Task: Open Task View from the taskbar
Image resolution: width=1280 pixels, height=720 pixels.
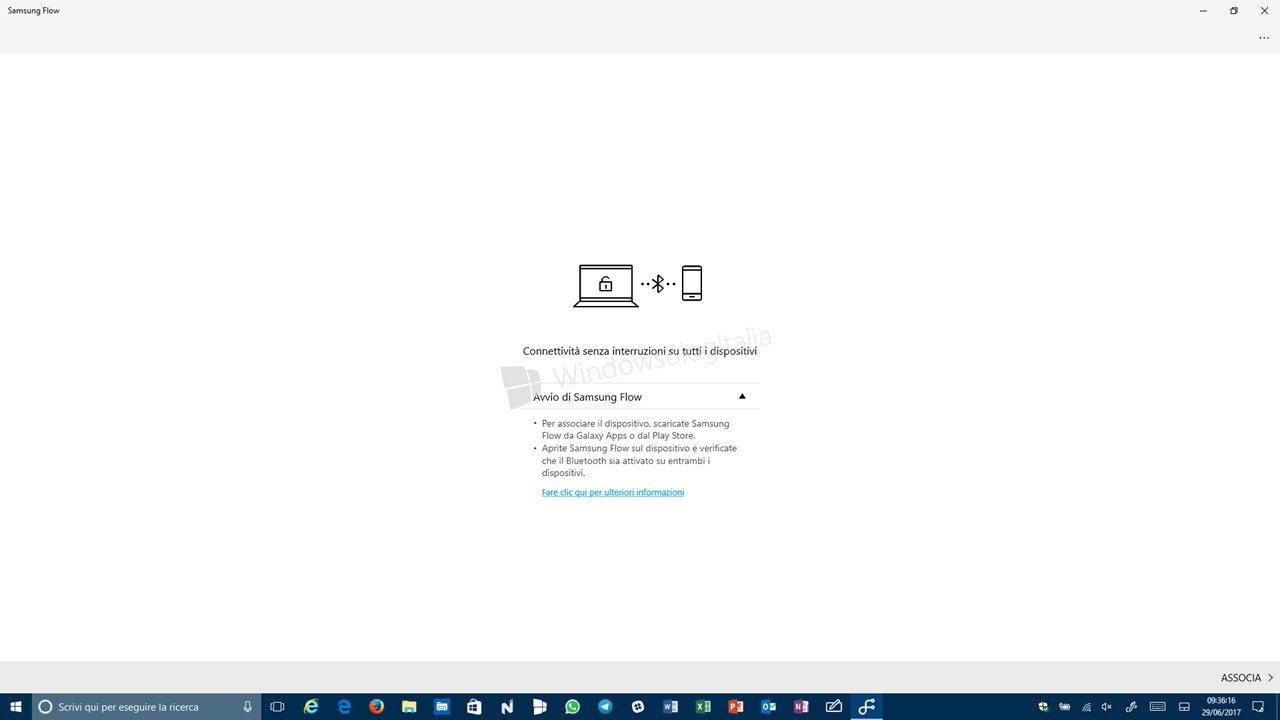Action: [278, 707]
